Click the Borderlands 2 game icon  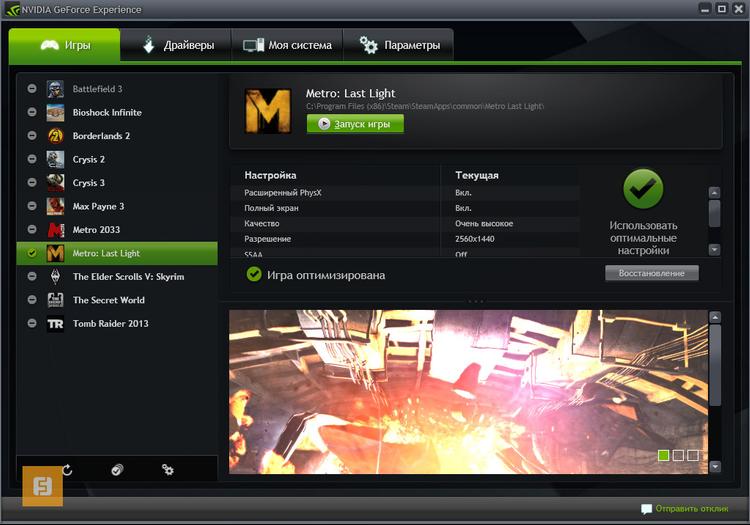pyautogui.click(x=55, y=136)
